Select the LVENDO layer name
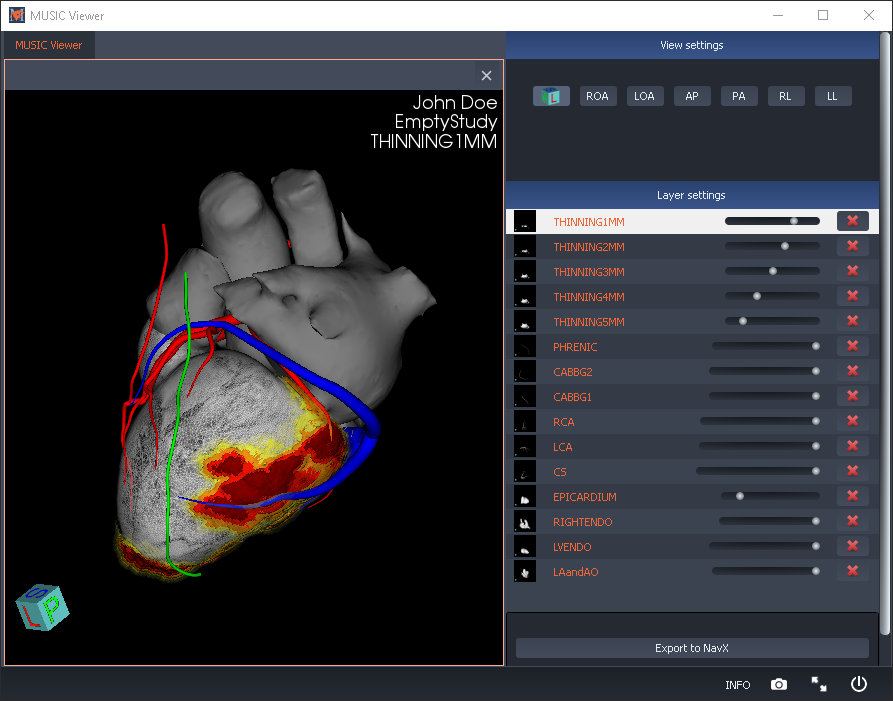 [572, 547]
